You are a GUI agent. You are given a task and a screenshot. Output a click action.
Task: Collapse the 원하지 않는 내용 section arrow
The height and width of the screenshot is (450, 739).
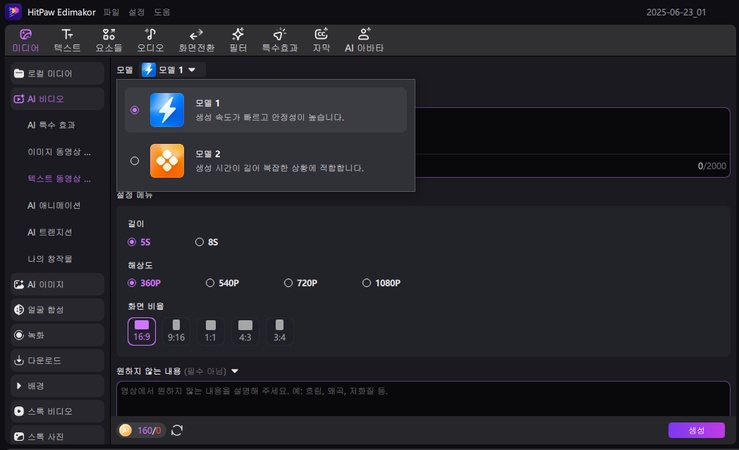(x=235, y=371)
